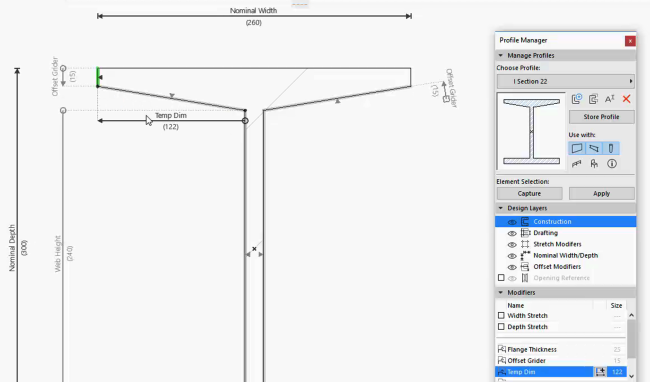The height and width of the screenshot is (382, 650).
Task: Click the Stretch Modifiers layer icon
Action: pos(525,244)
